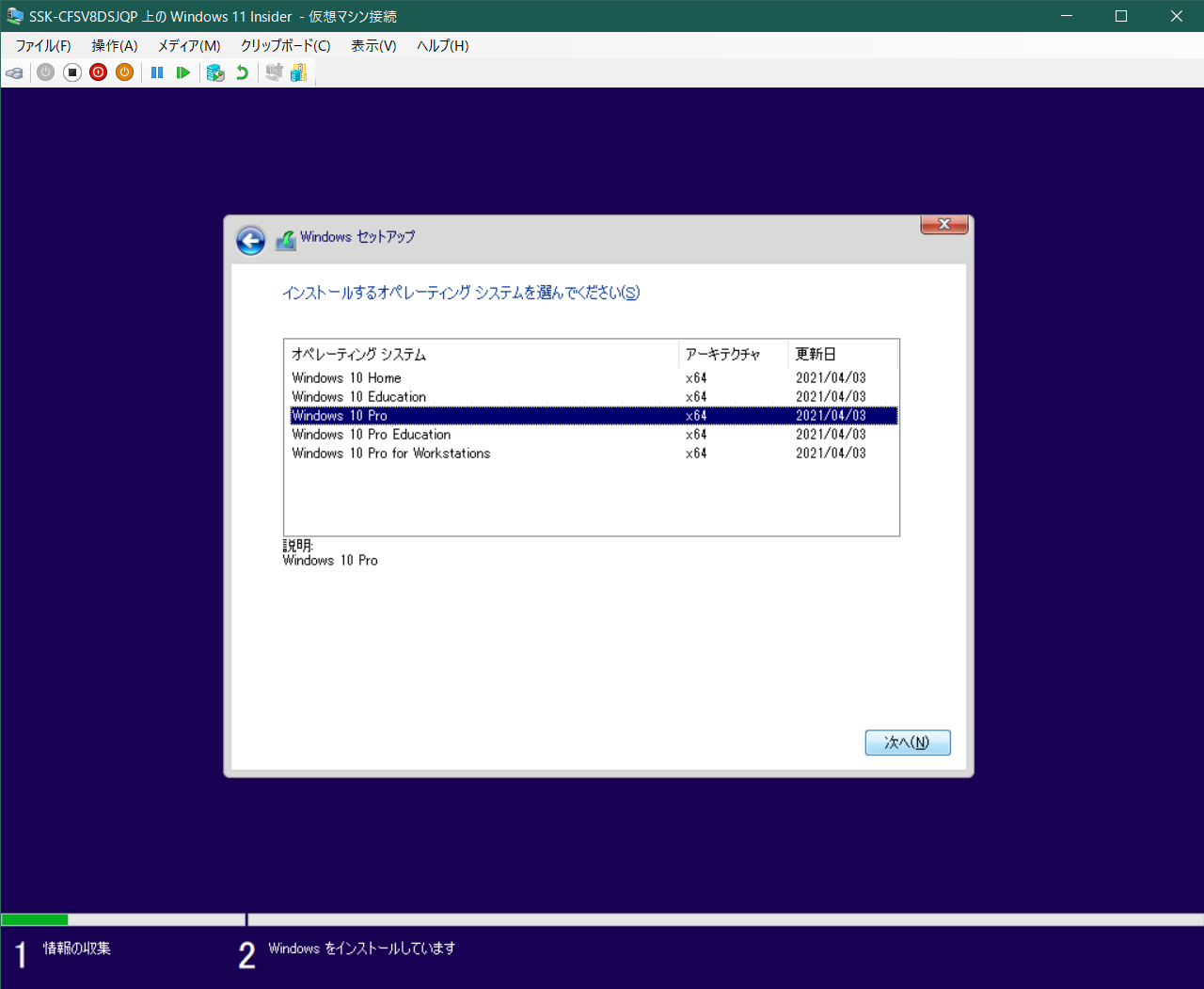1204x989 pixels.
Task: Click the Windows Setup icon in the dialog title
Action: [285, 241]
